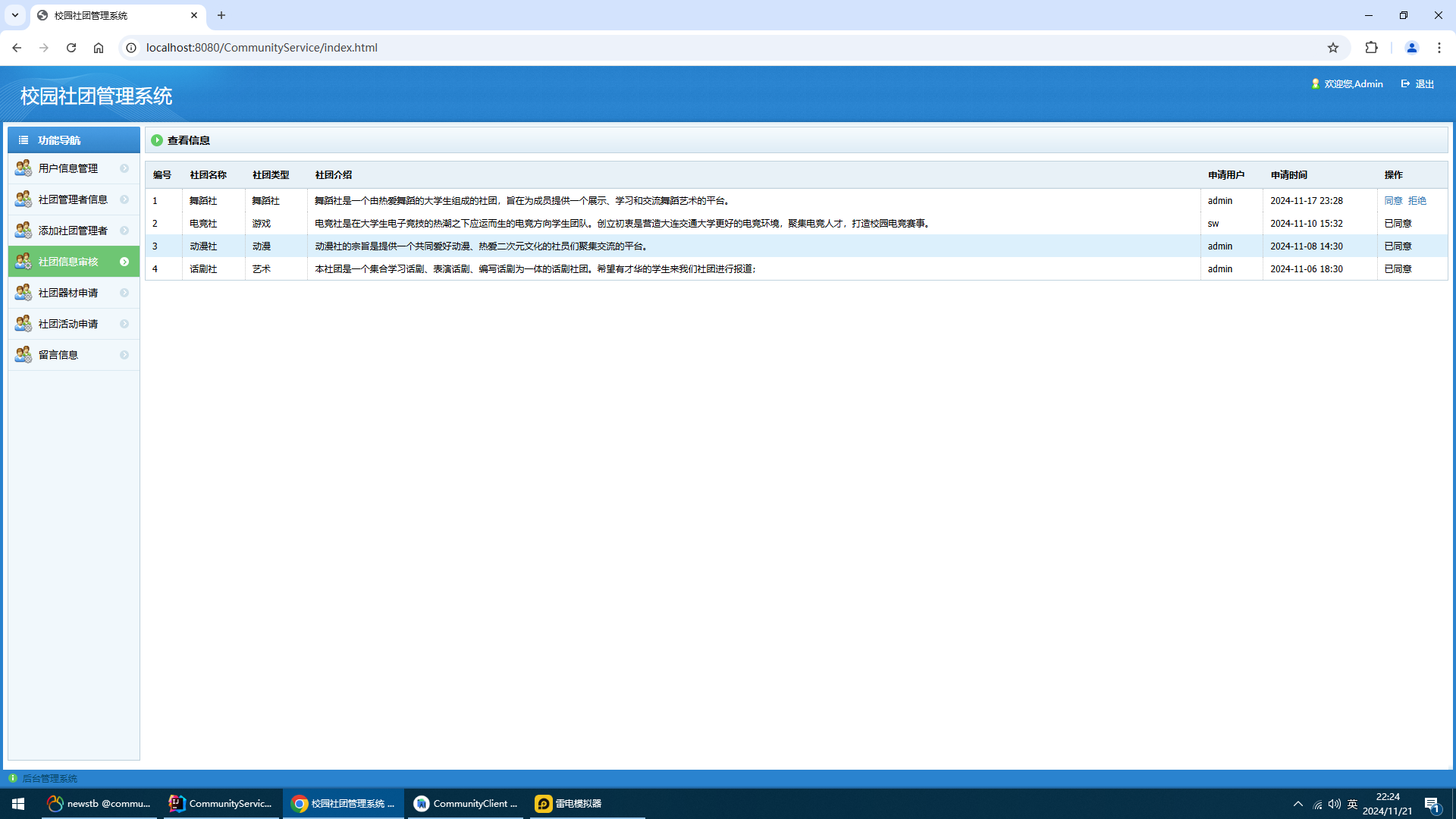Click the 功能导航 list icon
This screenshot has width=1456, height=819.
point(24,140)
